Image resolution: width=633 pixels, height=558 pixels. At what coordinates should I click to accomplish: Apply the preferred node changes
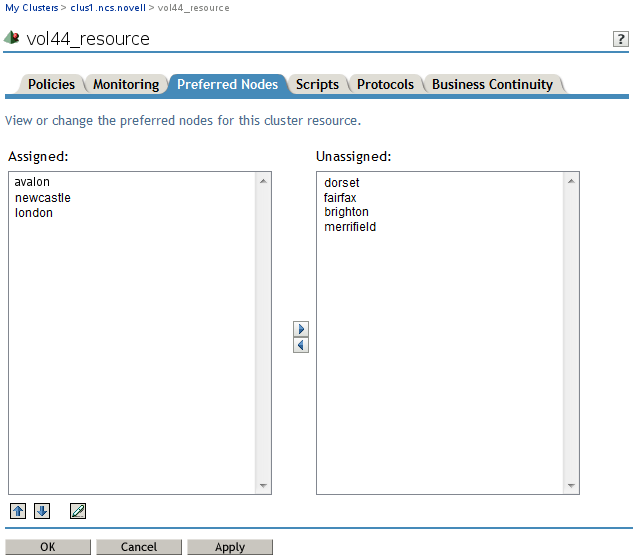pyautogui.click(x=230, y=547)
